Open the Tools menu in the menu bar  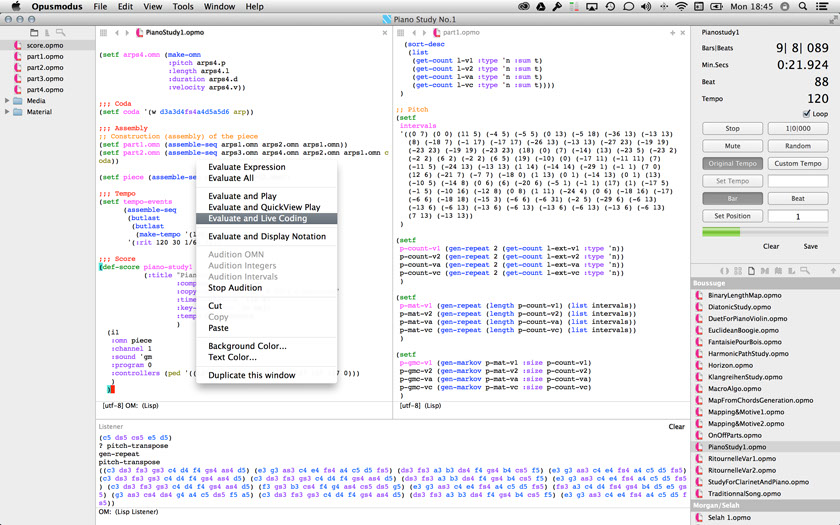click(x=183, y=6)
